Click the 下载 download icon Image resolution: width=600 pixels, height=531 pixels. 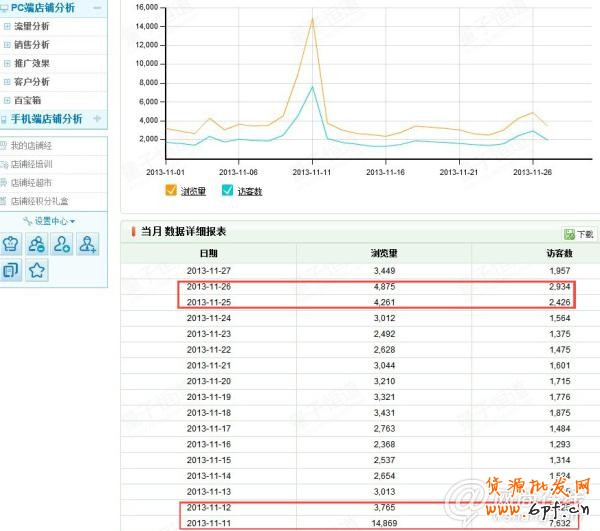[569, 233]
